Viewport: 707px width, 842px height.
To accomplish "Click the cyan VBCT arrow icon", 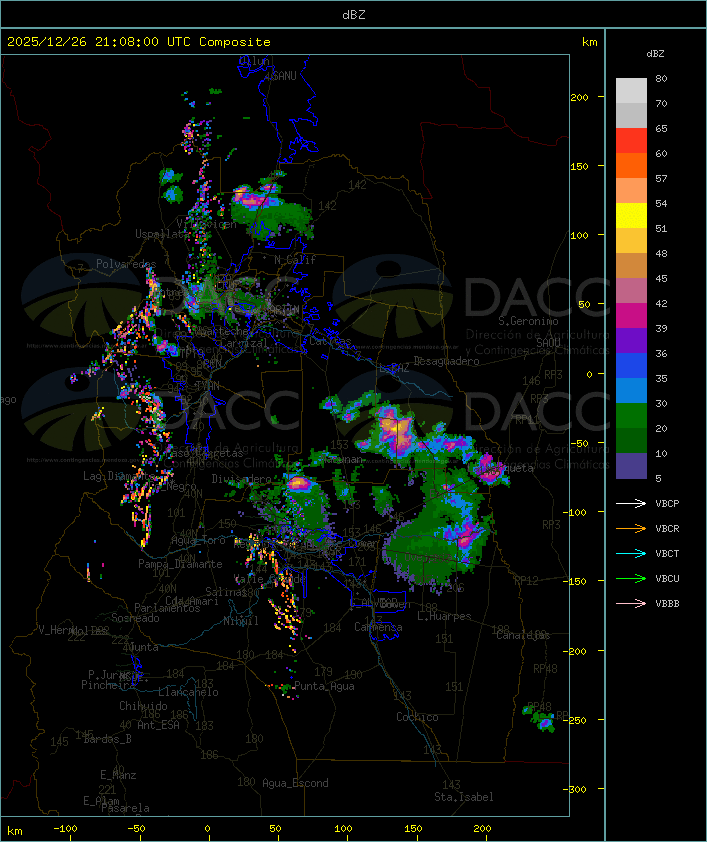I will (x=631, y=553).
